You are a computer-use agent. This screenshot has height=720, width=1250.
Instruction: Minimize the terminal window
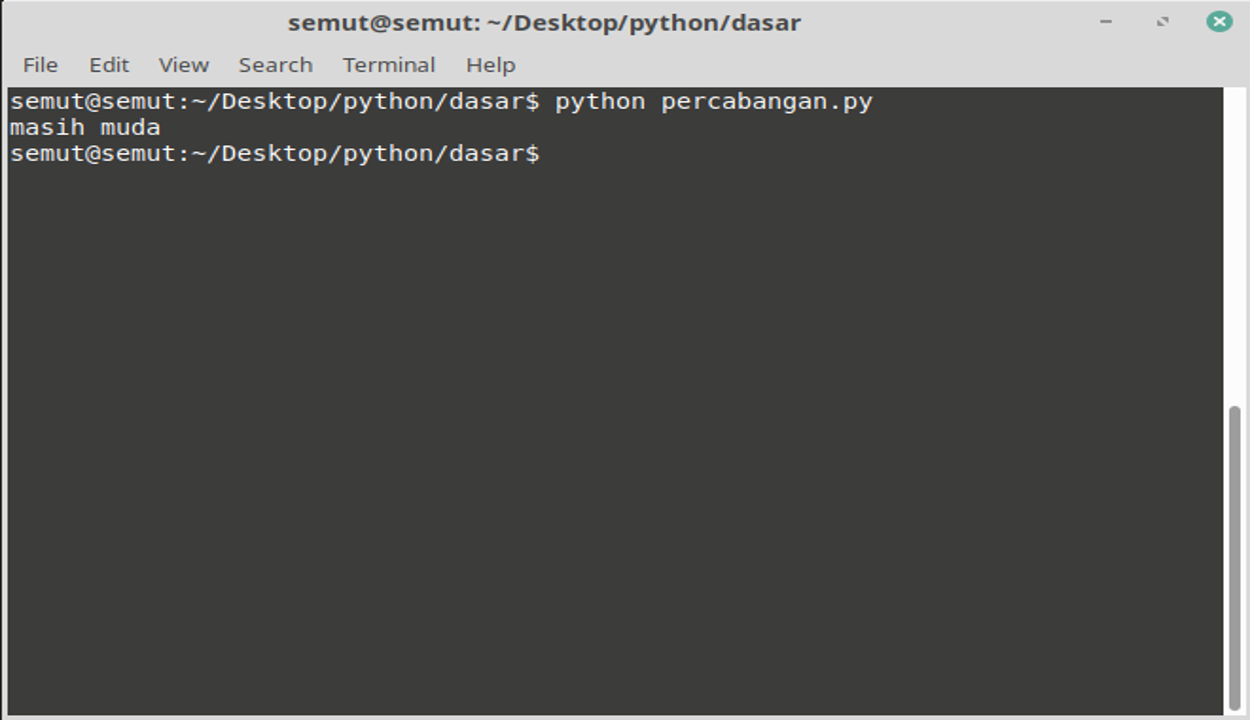(1106, 22)
